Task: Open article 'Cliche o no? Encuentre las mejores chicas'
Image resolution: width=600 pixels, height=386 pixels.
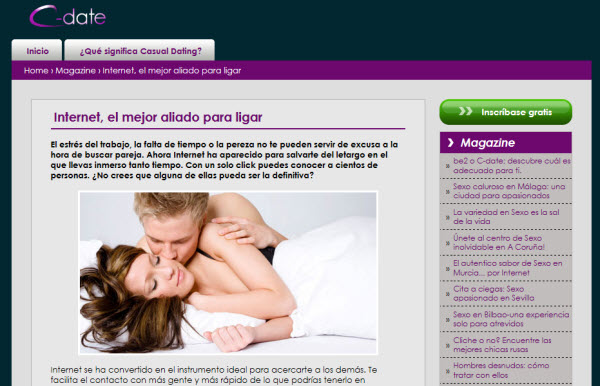Action: (x=502, y=345)
